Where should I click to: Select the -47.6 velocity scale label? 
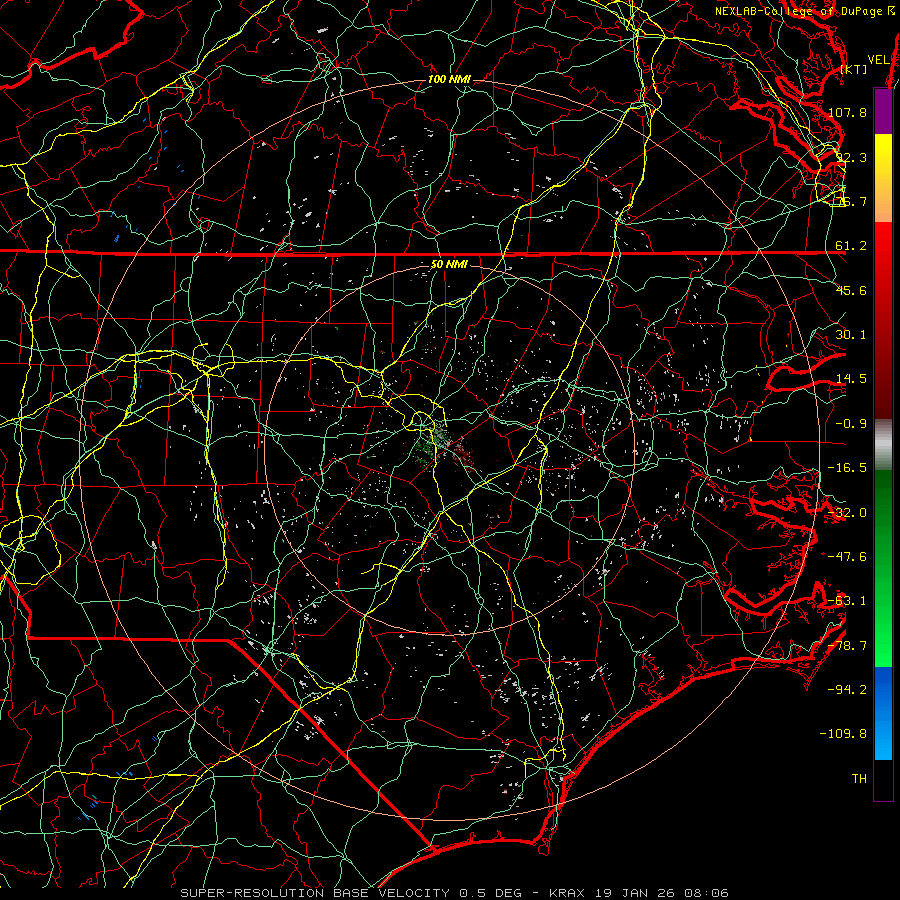coord(847,557)
